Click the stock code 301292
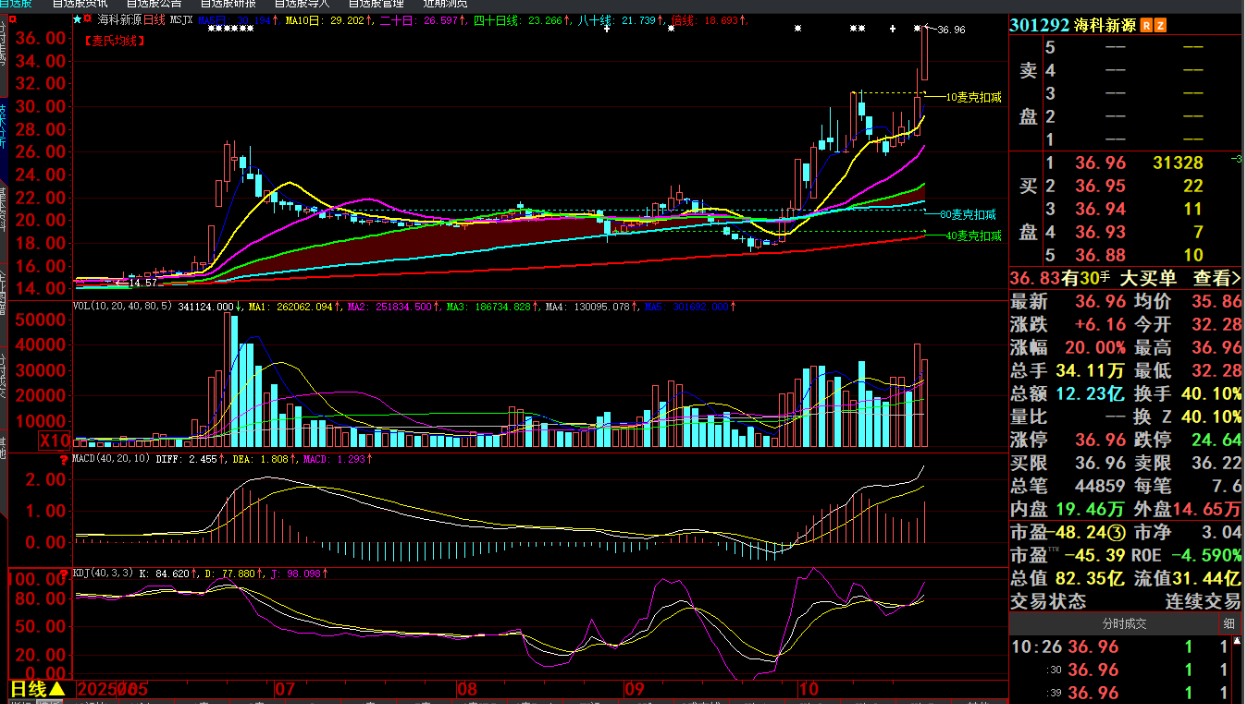 [x=1039, y=25]
